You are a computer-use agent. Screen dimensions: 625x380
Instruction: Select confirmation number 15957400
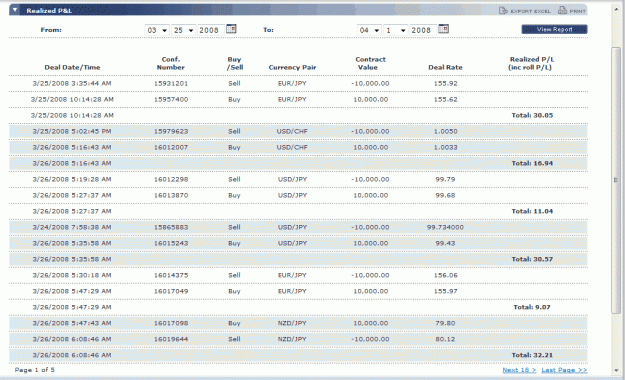[171, 99]
